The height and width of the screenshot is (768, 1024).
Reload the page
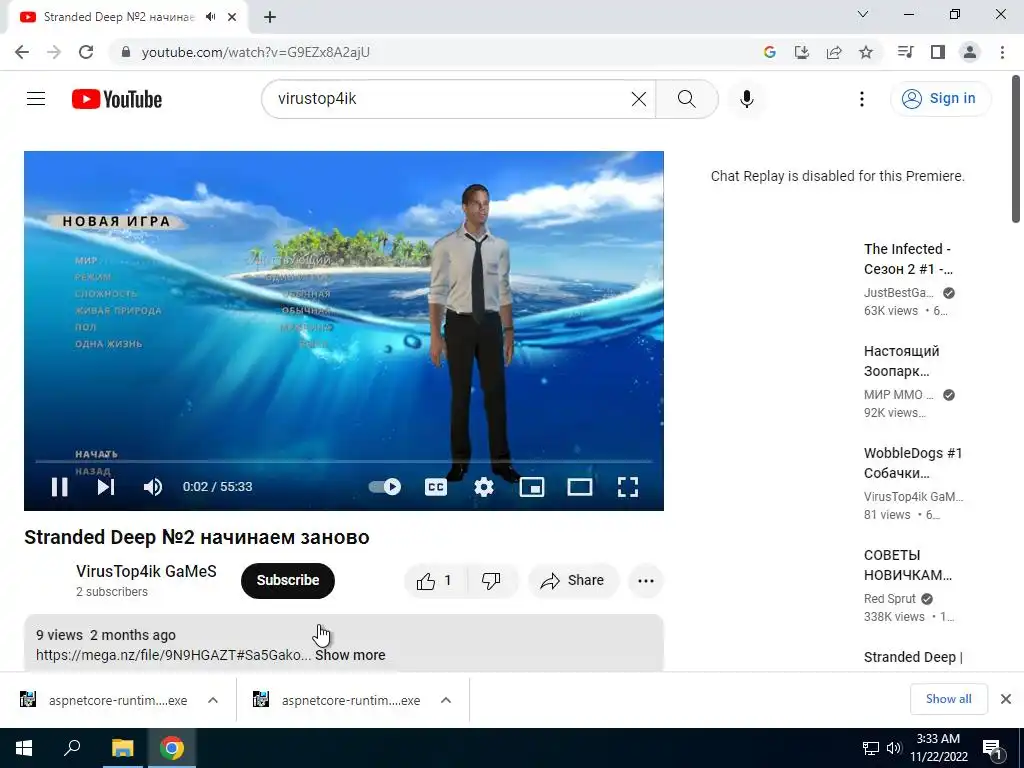[86, 52]
